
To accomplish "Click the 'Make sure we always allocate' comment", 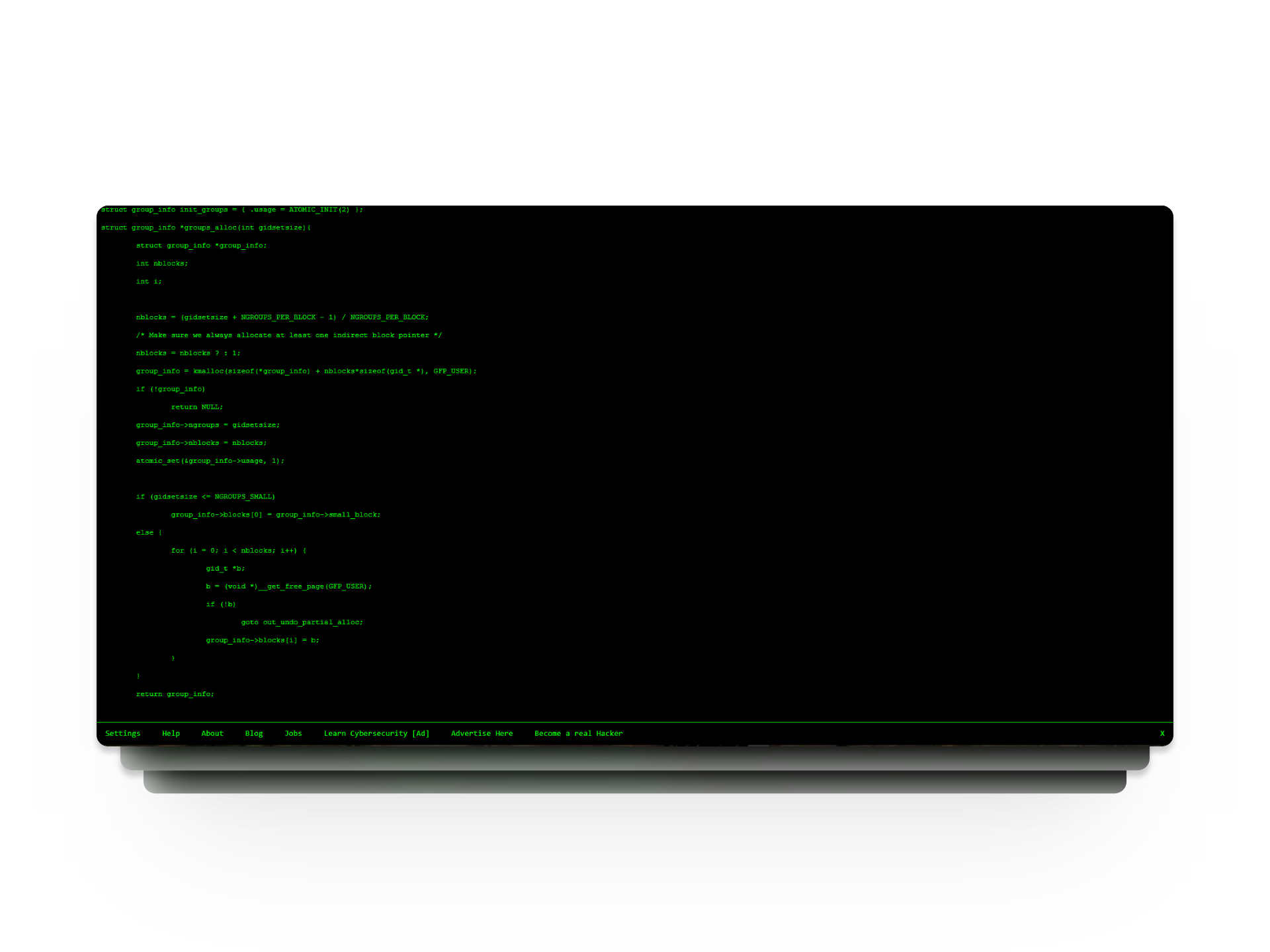I will coord(288,335).
